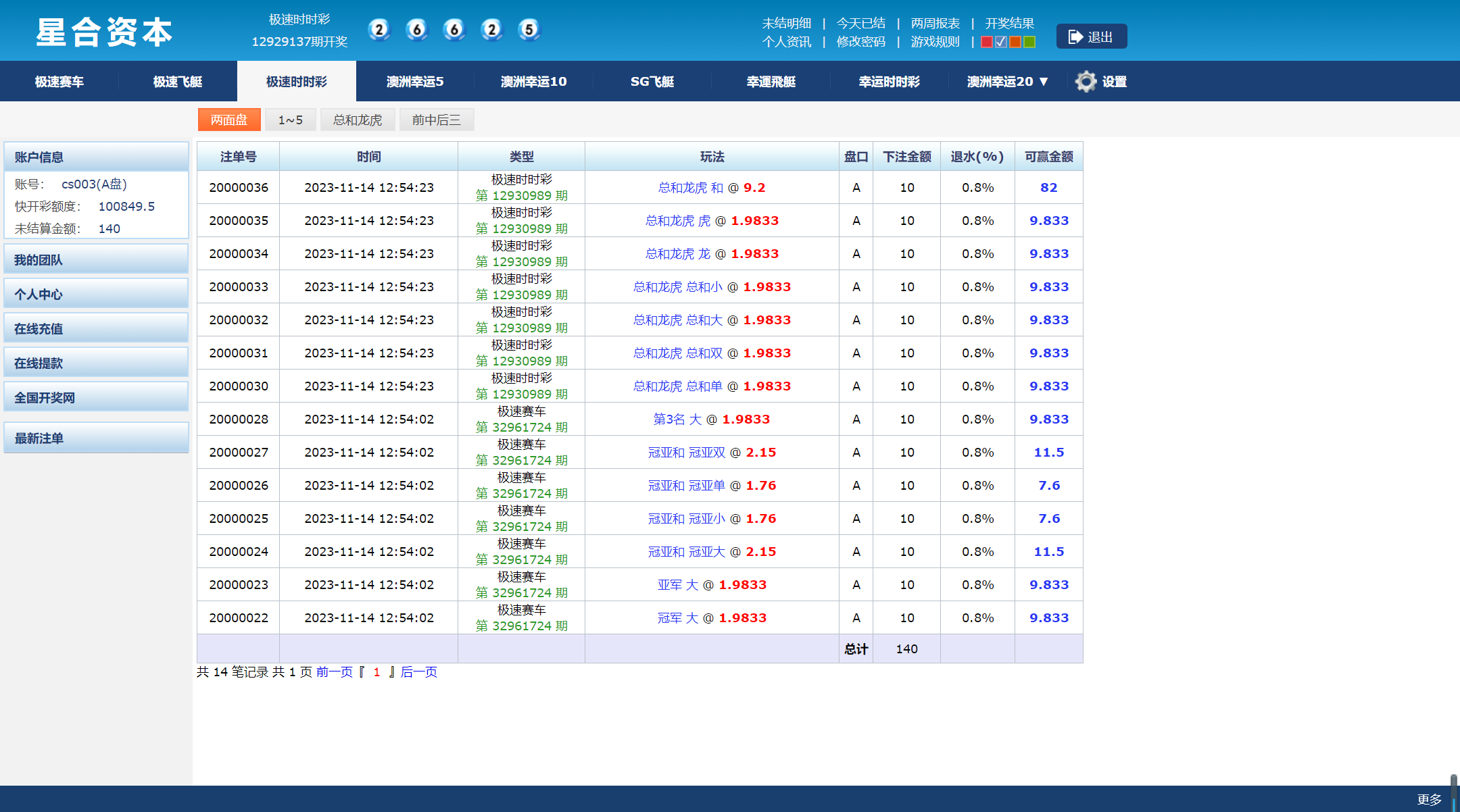Click the 第3名 大 @ 1.9833 bet

pos(712,419)
